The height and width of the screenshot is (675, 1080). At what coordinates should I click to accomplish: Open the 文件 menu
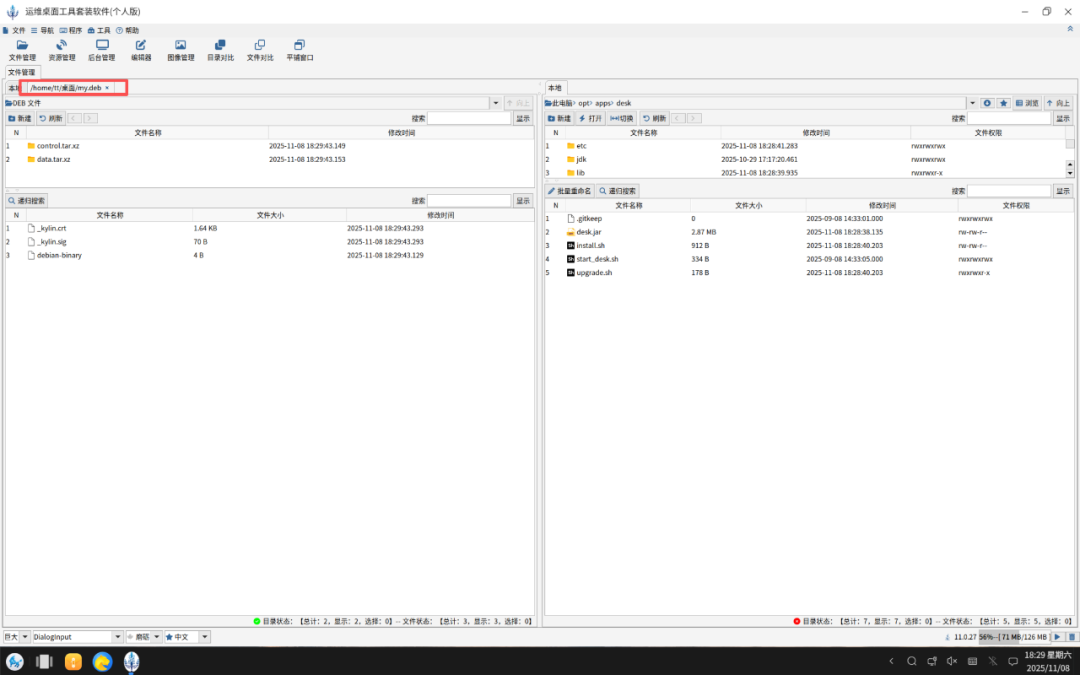14,30
